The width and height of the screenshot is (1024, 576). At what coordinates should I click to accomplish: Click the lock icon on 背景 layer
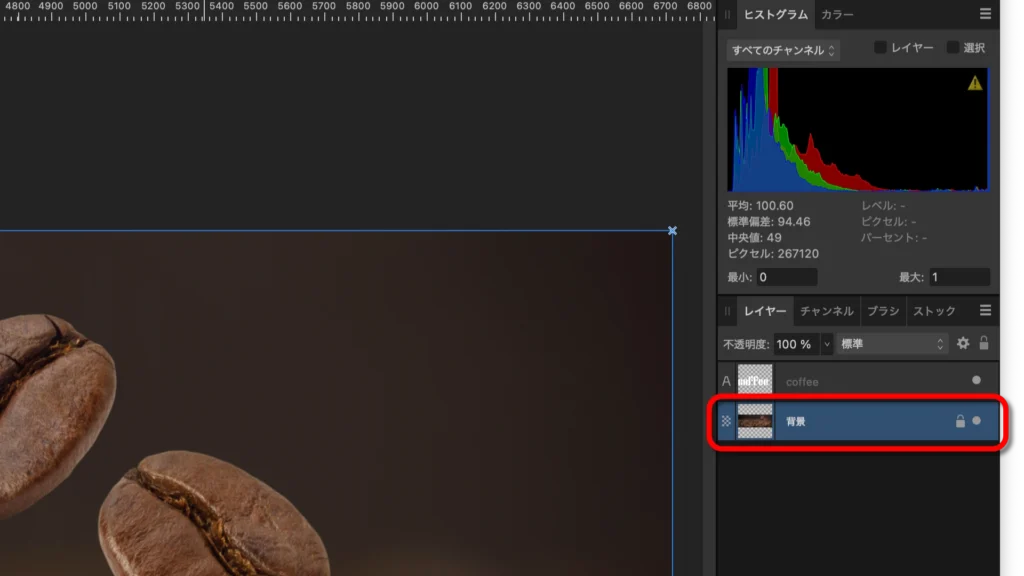coord(960,421)
